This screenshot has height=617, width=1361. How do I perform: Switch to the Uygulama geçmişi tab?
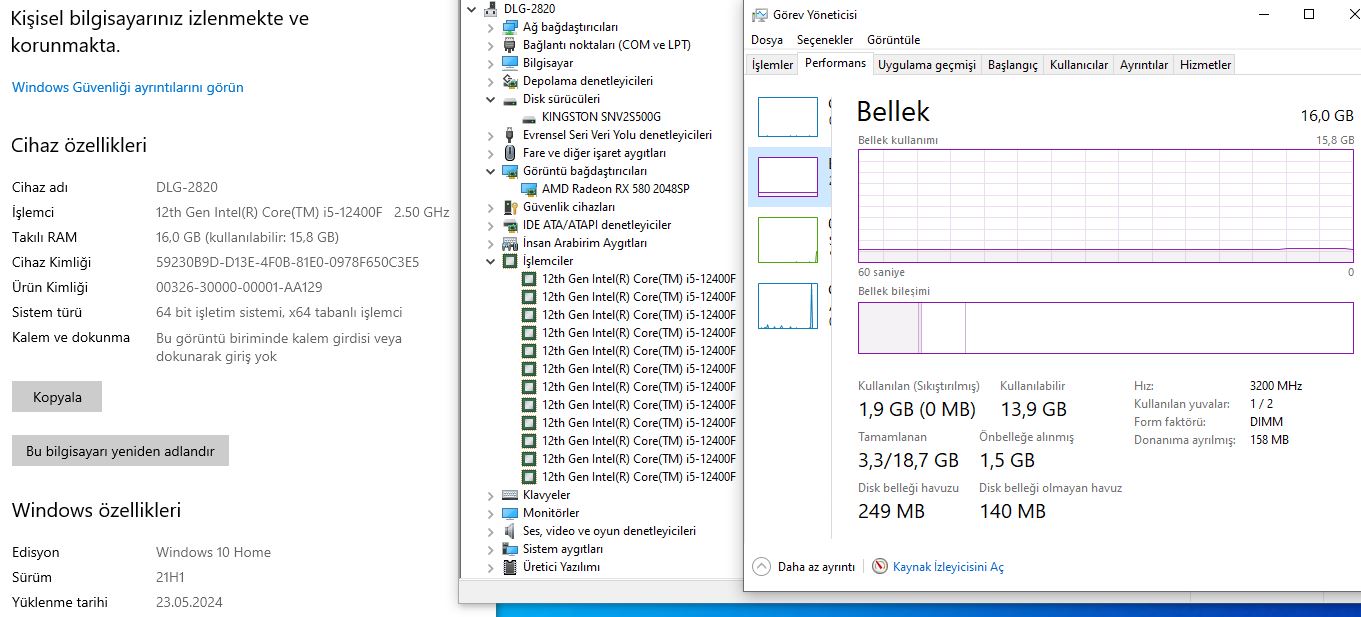[926, 65]
